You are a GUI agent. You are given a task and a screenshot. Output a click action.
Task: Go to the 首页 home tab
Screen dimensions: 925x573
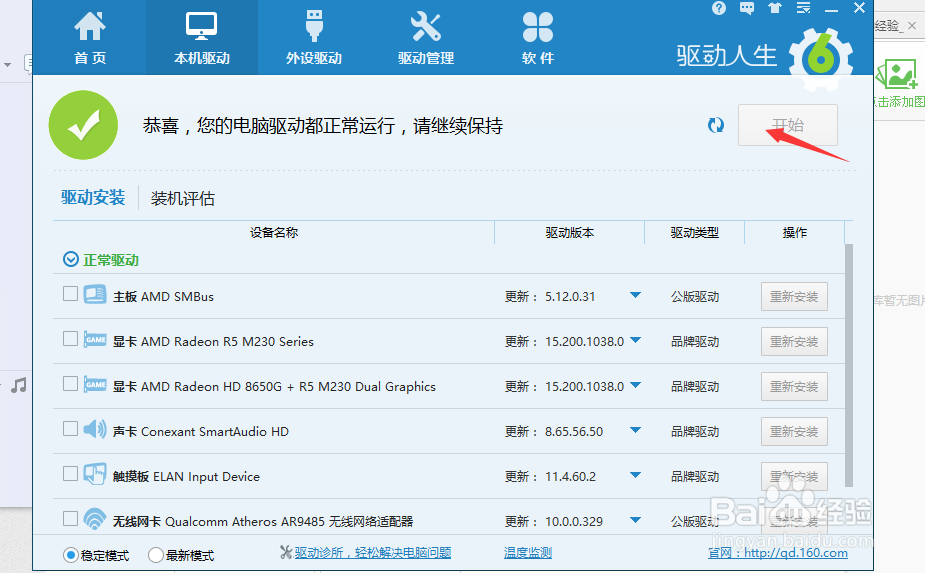[90, 38]
